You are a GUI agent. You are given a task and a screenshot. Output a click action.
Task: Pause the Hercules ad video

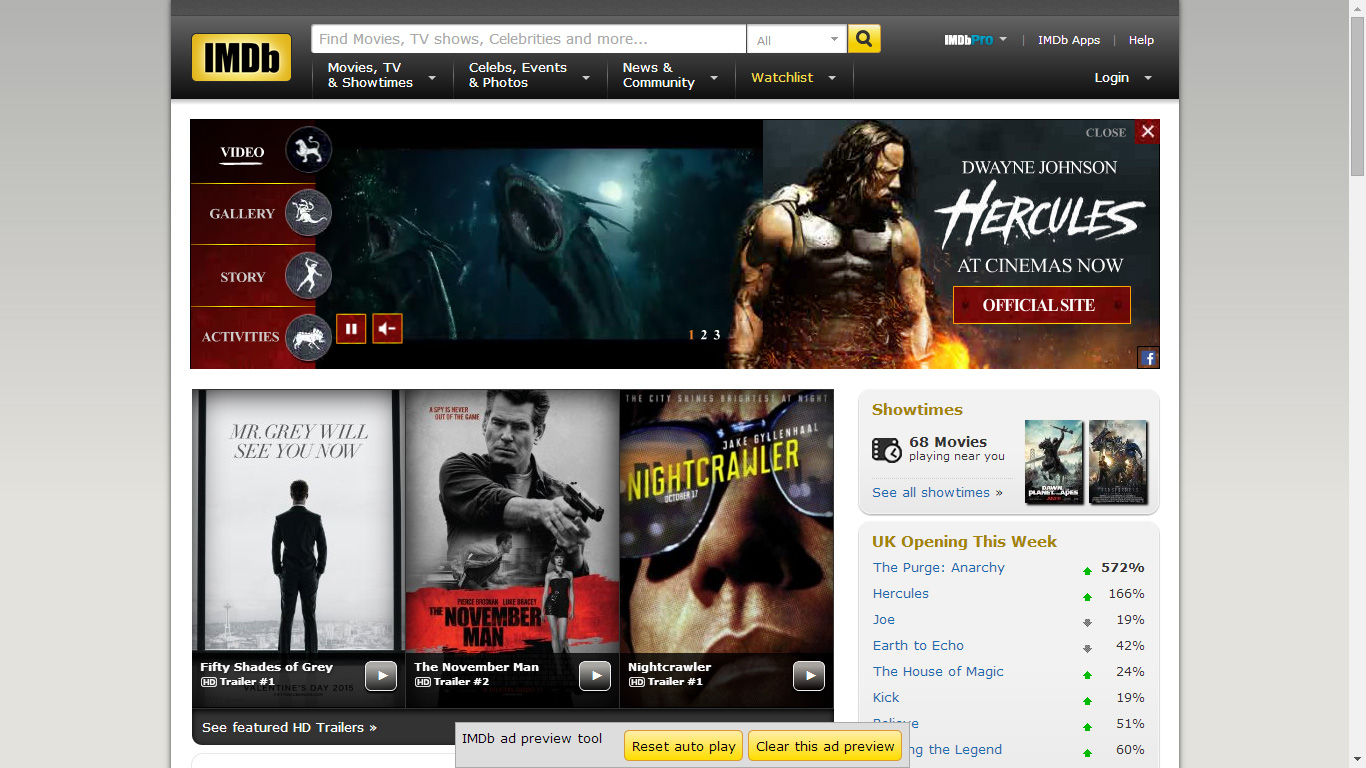(x=351, y=328)
